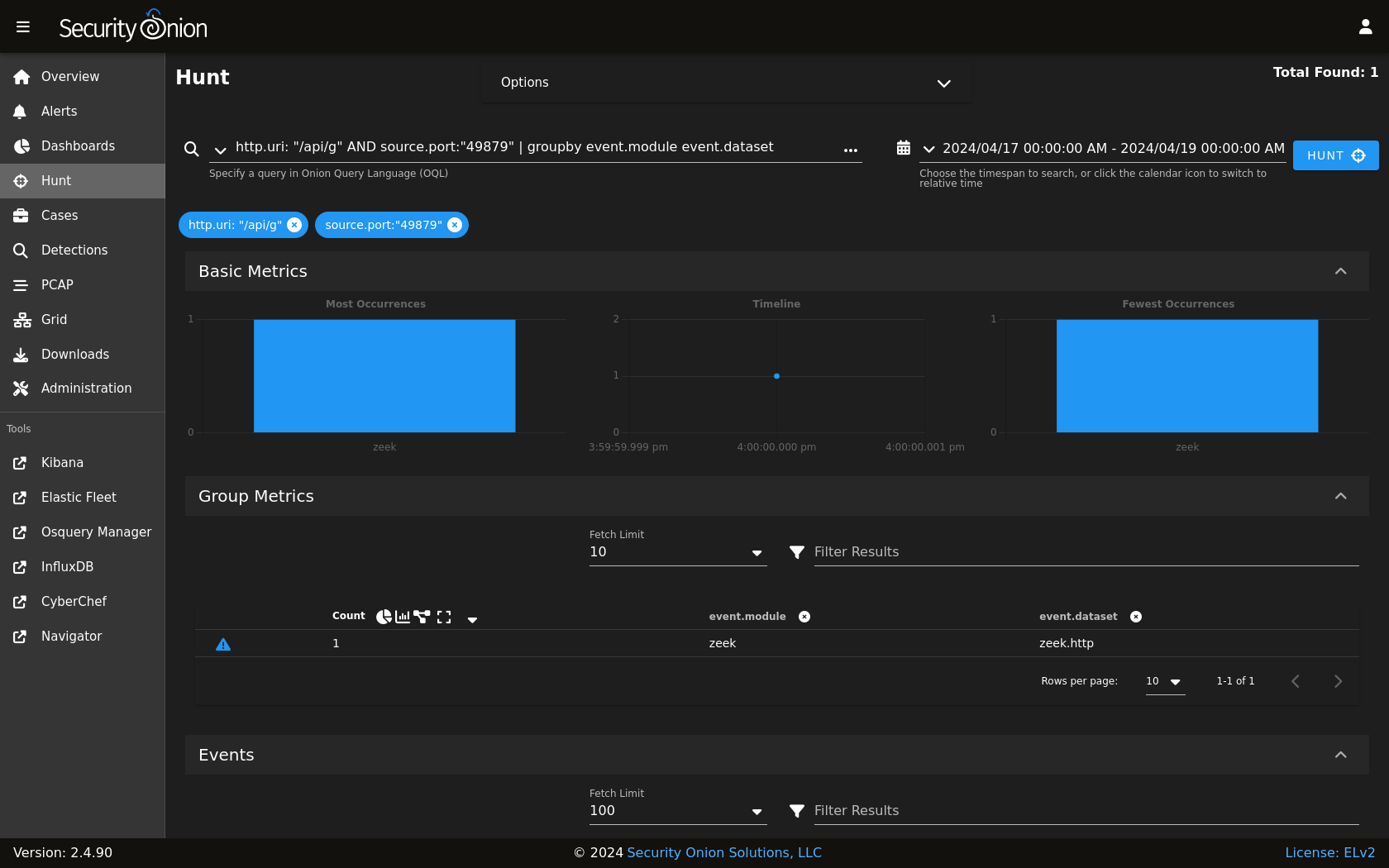This screenshot has width=1389, height=868.
Task: Open the hamburger navigation menu
Action: click(23, 27)
